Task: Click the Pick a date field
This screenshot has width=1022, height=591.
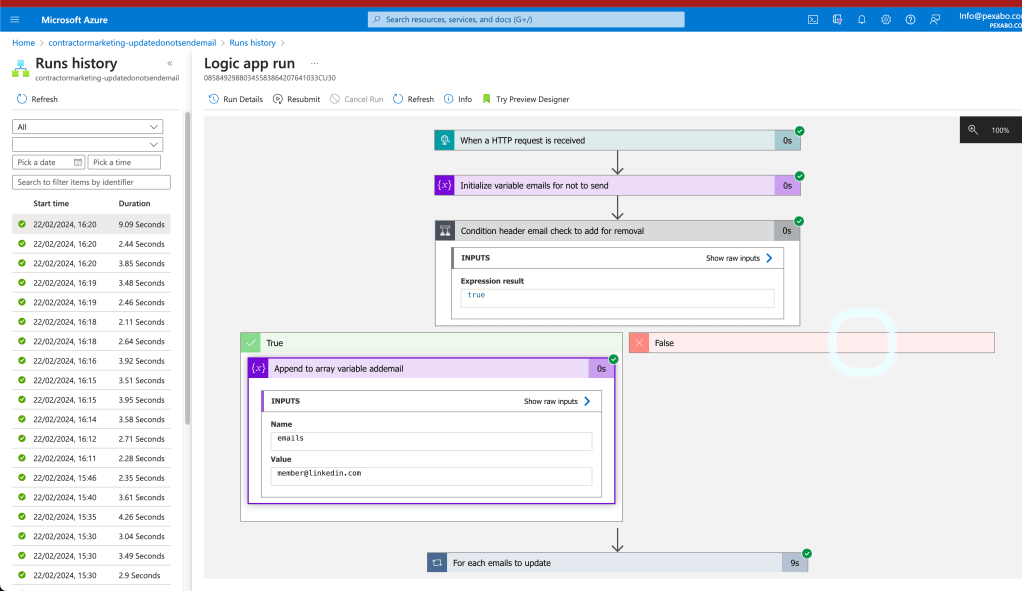Action: coord(48,162)
